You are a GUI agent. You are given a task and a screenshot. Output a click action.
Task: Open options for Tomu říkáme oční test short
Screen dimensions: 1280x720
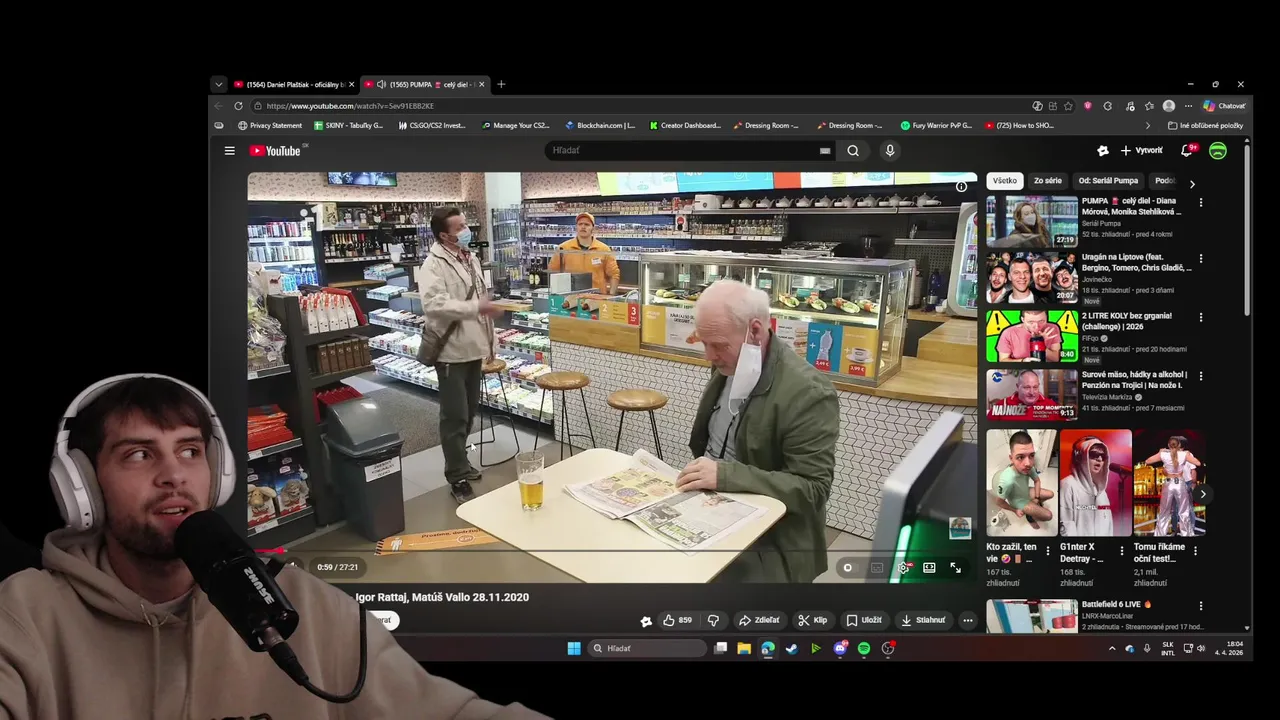pyautogui.click(x=1195, y=550)
